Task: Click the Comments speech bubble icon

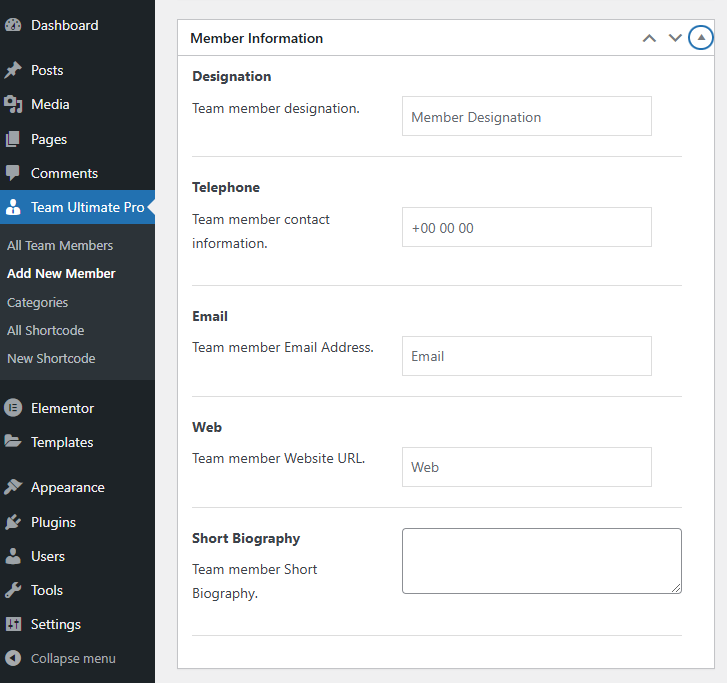Action: click(13, 173)
